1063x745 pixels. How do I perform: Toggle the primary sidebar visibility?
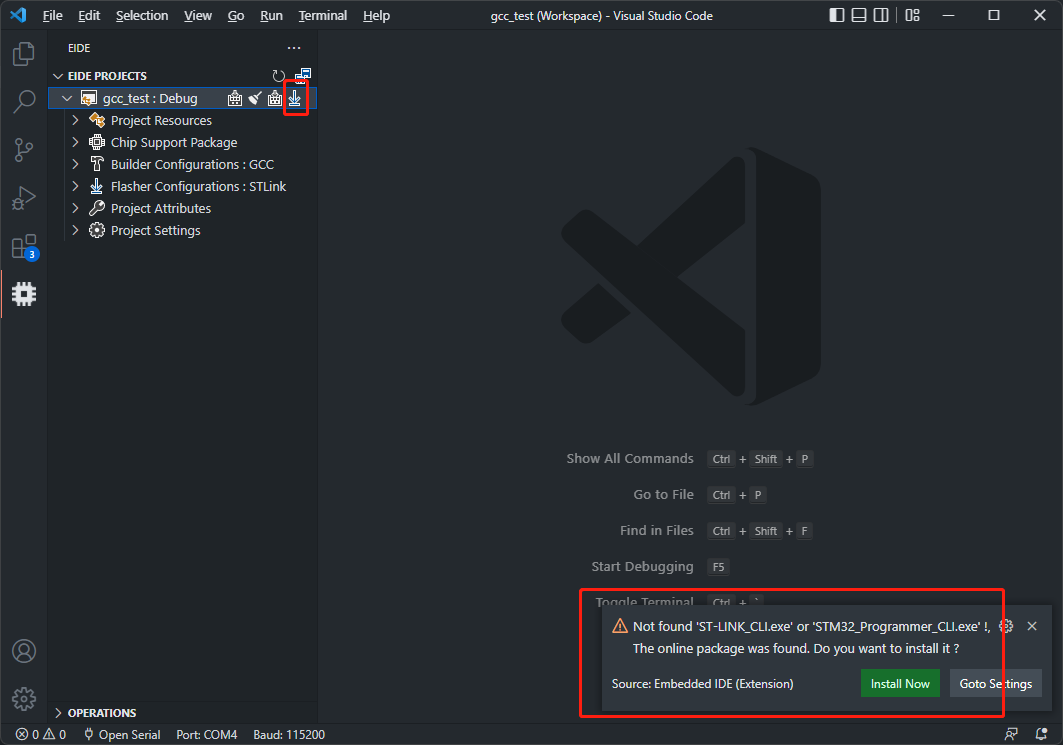pyautogui.click(x=835, y=15)
